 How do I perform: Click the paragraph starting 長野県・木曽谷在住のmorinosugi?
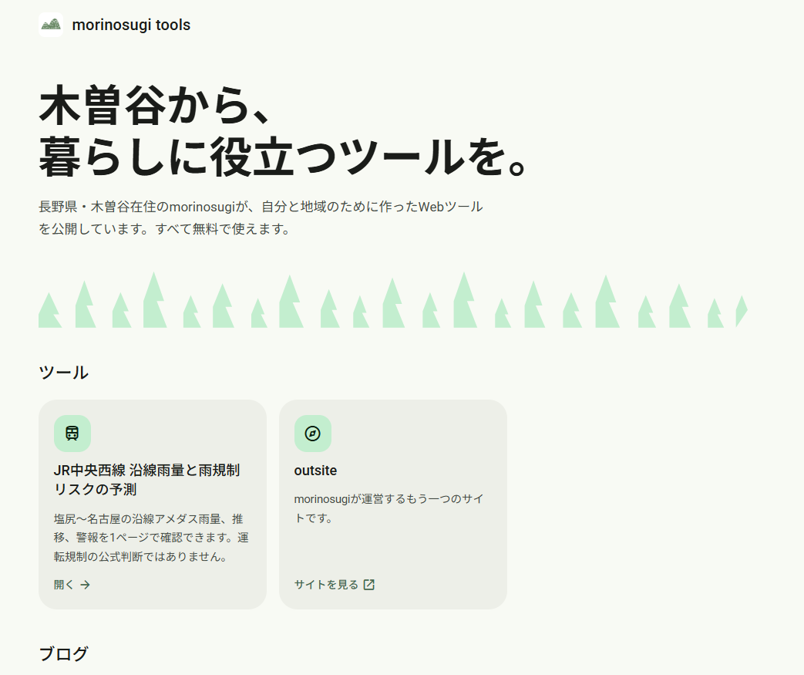click(x=261, y=217)
